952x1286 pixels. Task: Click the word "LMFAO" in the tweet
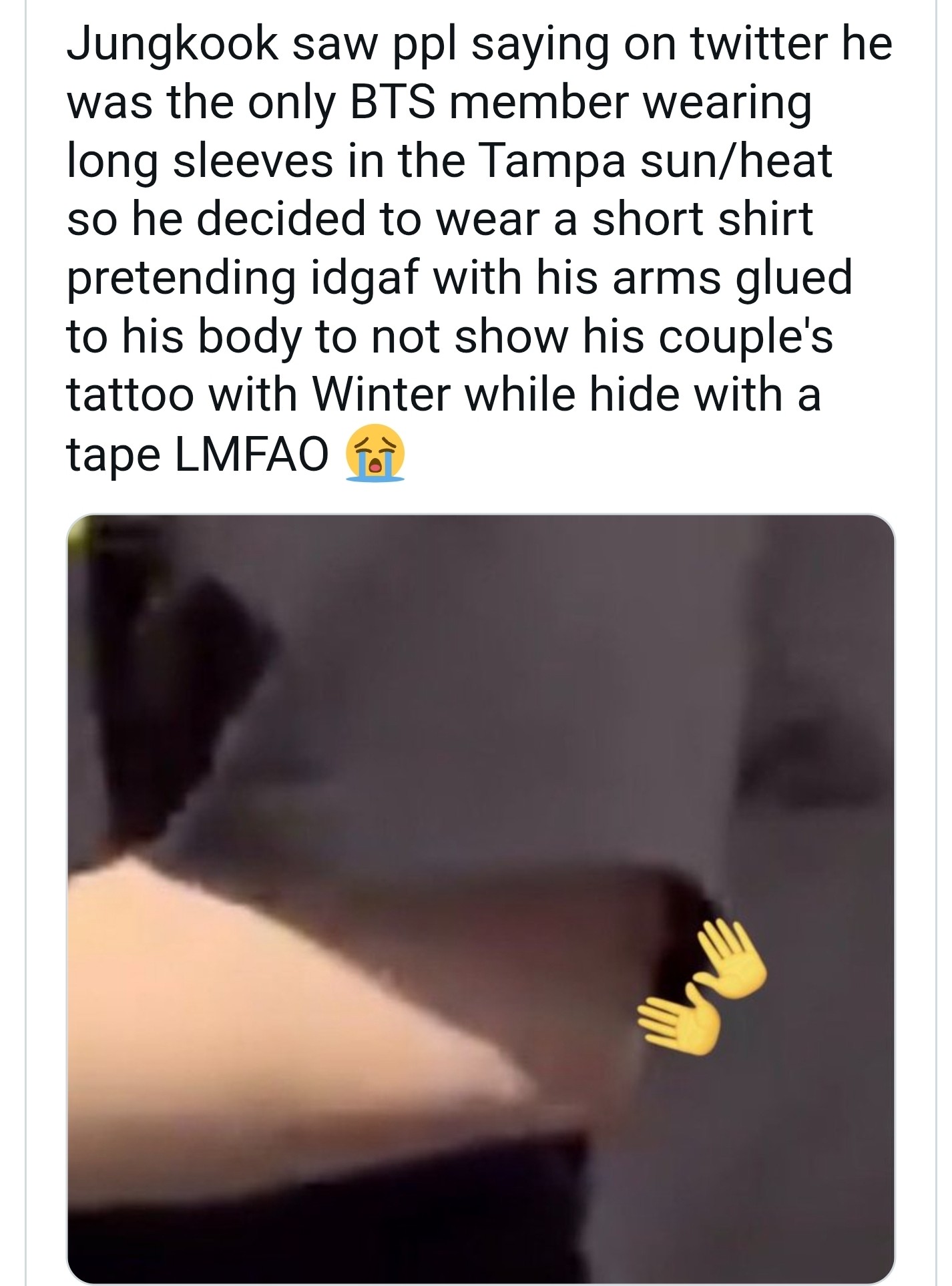(252, 454)
